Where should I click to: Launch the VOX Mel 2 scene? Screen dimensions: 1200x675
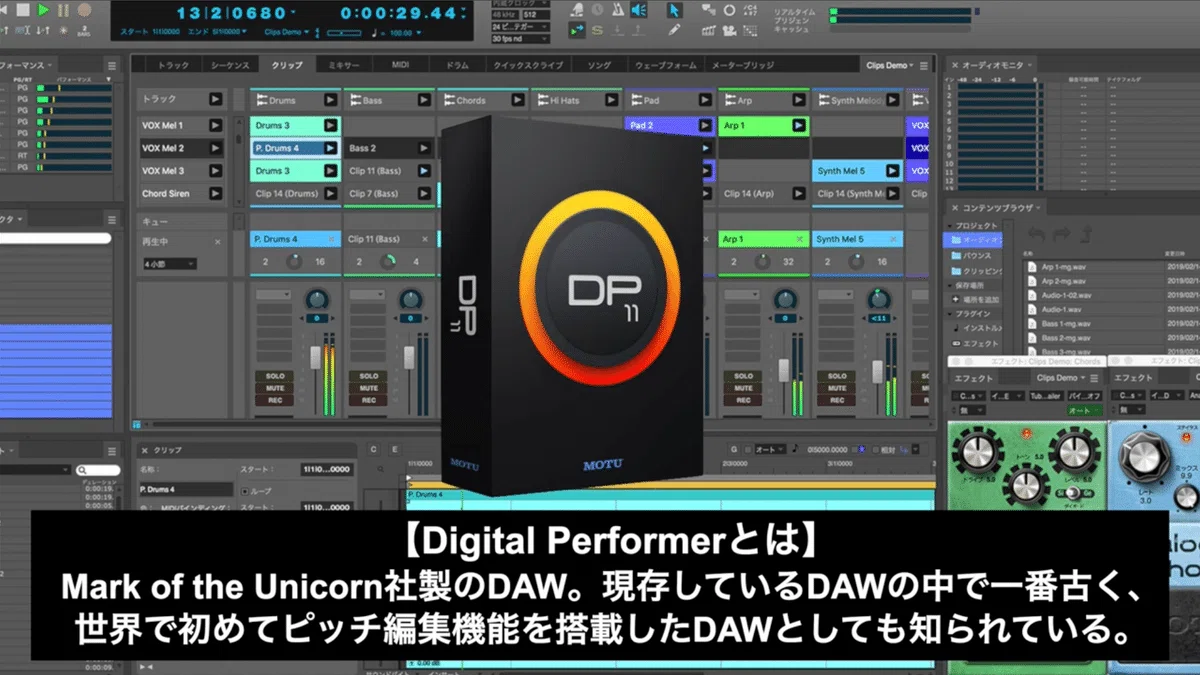(215, 148)
